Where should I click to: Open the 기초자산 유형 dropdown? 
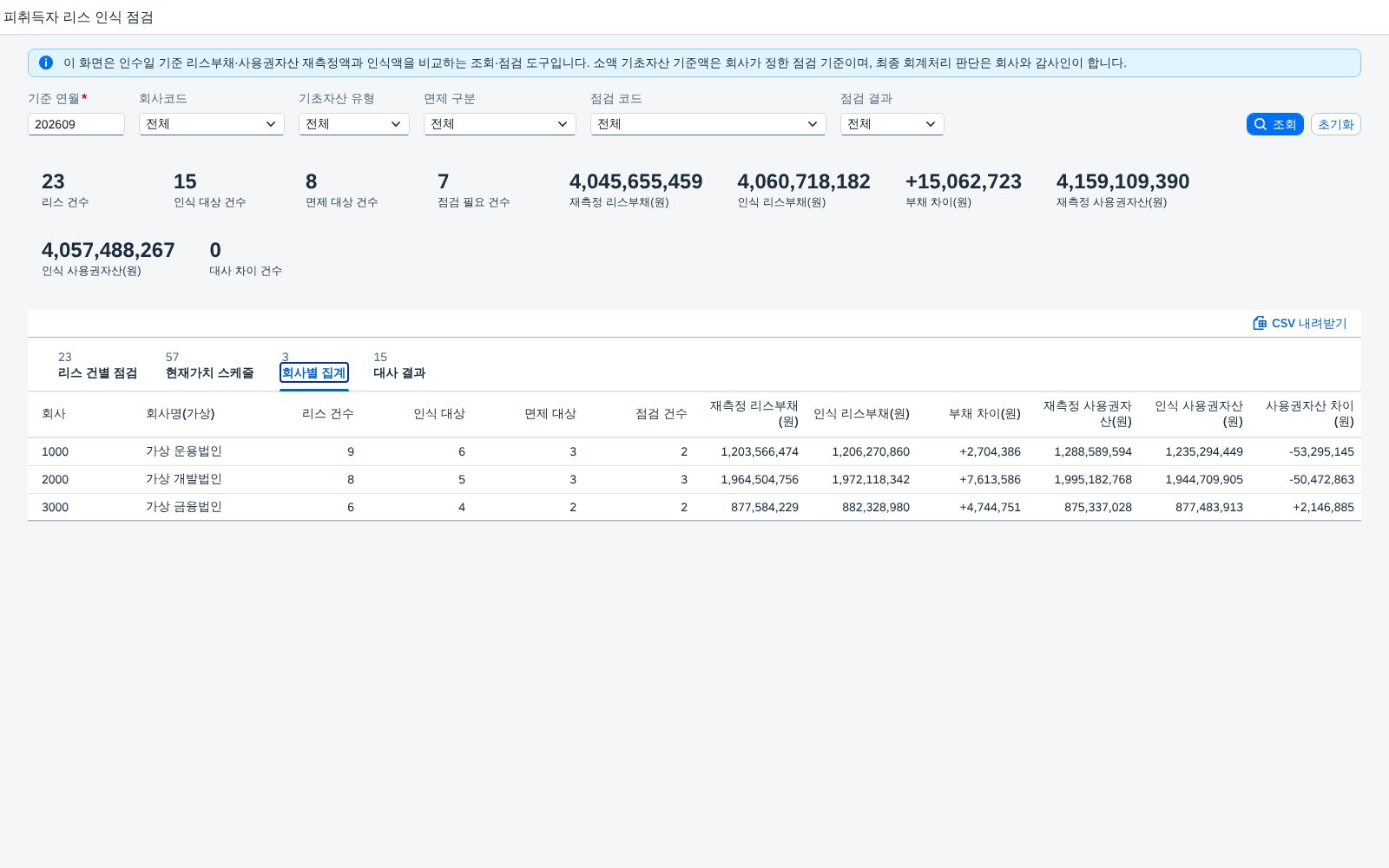pyautogui.click(x=354, y=124)
